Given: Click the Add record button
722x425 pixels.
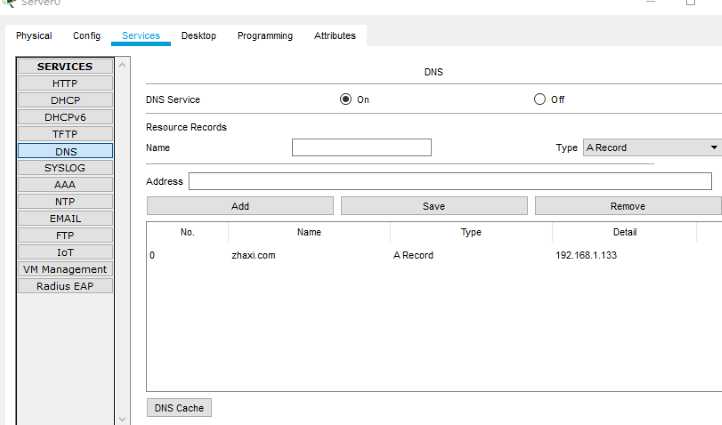Looking at the screenshot, I should tap(240, 206).
